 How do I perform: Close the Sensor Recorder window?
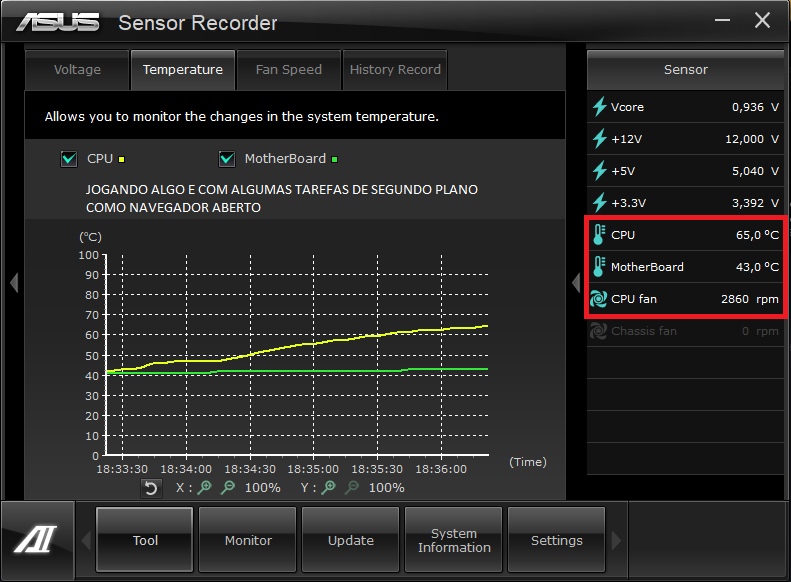(x=762, y=20)
